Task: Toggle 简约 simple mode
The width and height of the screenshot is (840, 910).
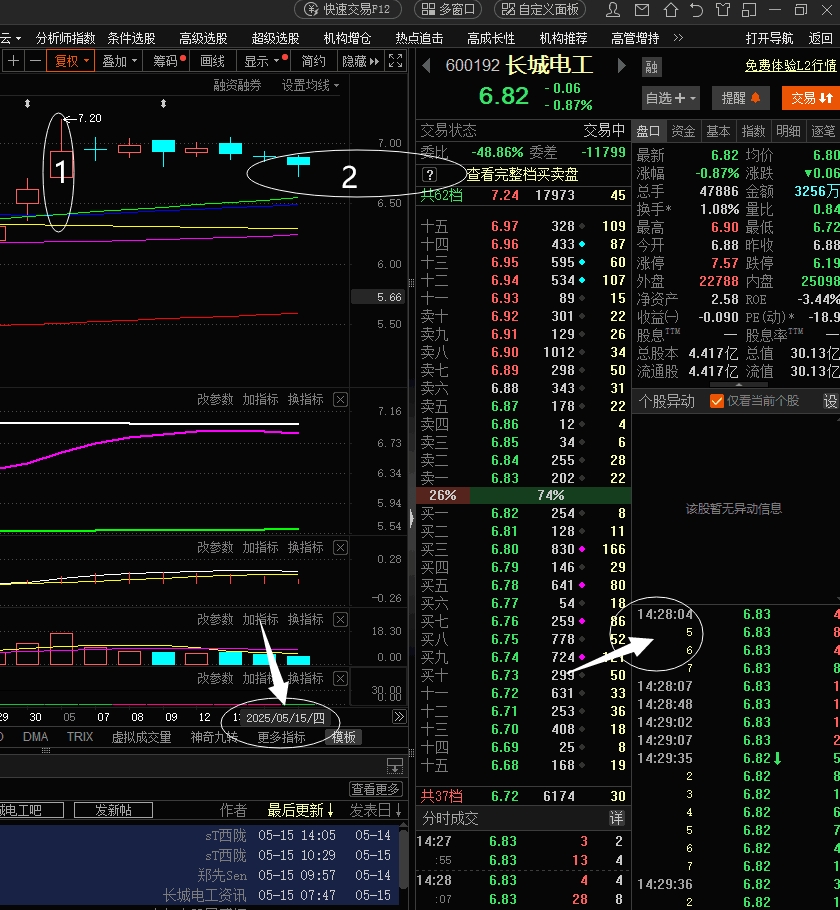Action: point(313,61)
